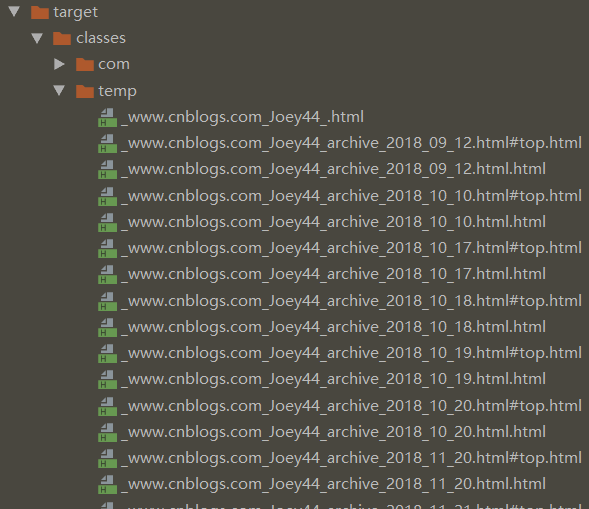Viewport: 589px width, 509px height.
Task: Click file icon of 2018_10_17.html.html
Action: pos(107,274)
